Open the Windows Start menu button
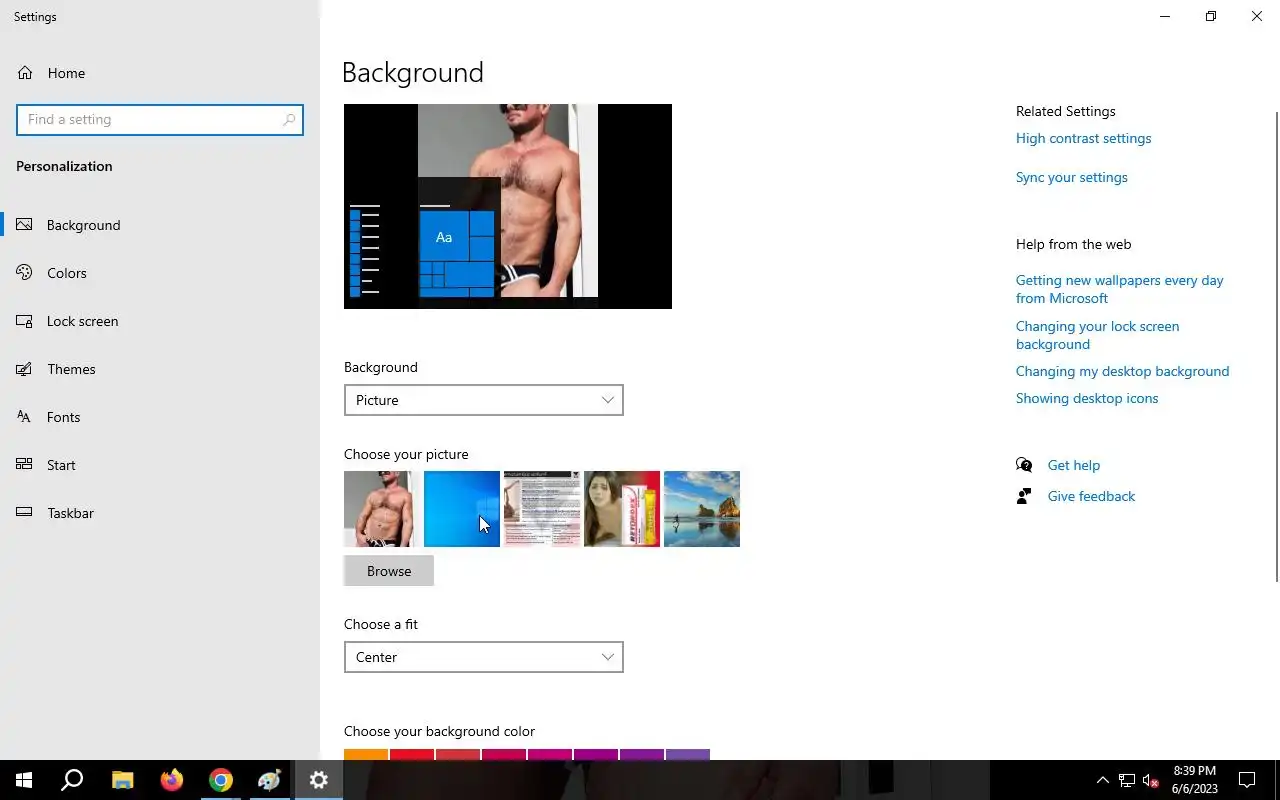 coord(24,780)
